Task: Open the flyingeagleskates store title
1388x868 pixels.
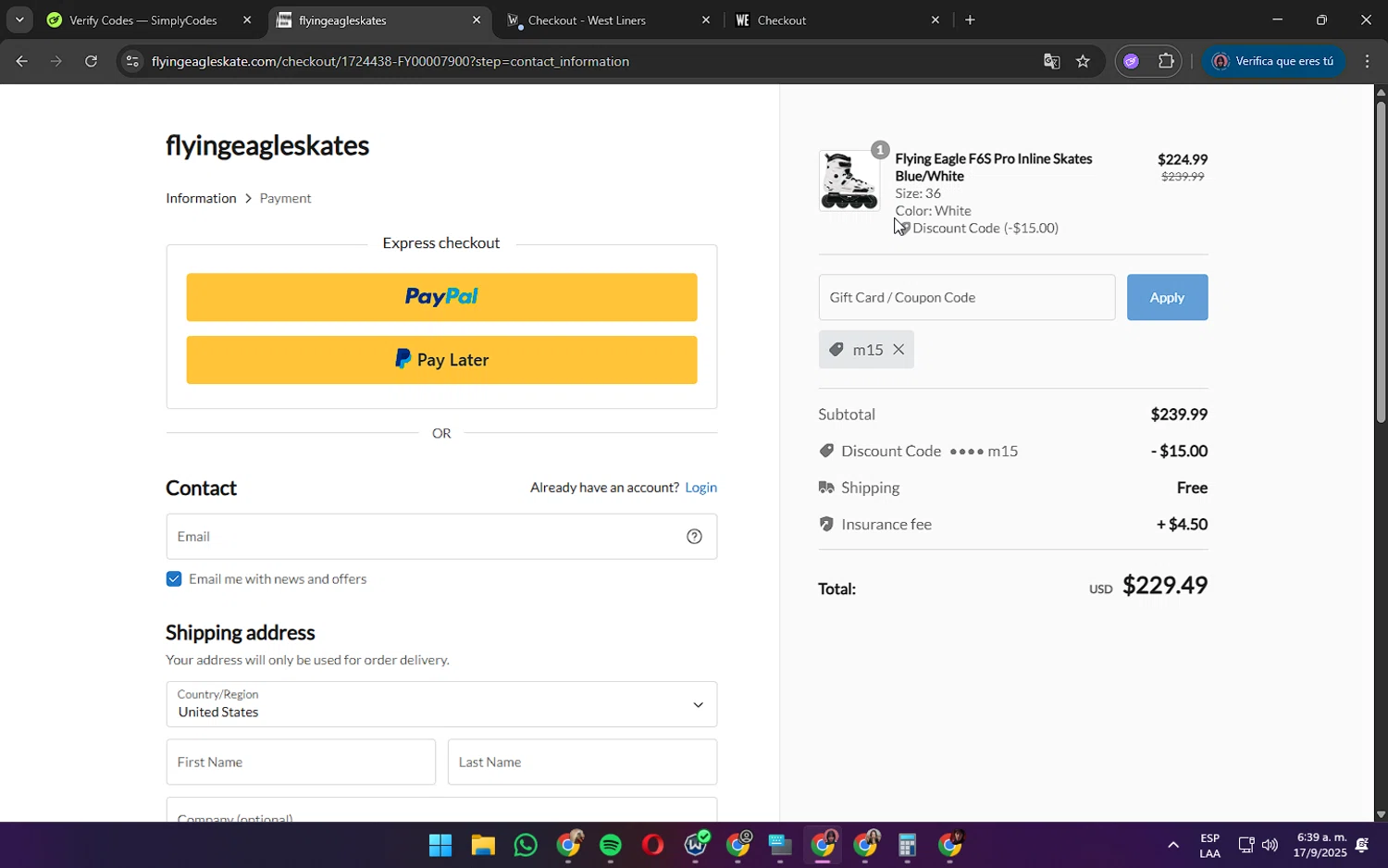Action: [267, 145]
